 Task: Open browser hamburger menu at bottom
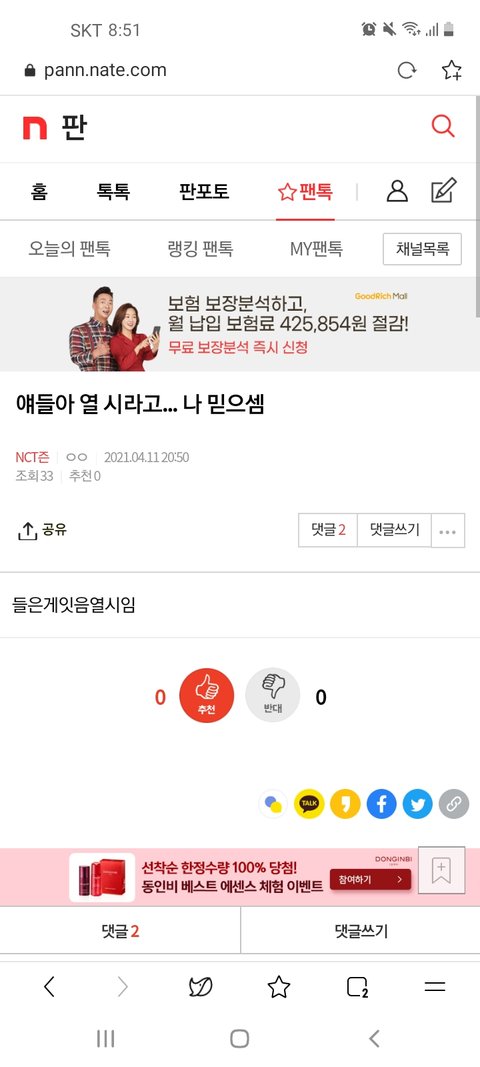tap(434, 987)
